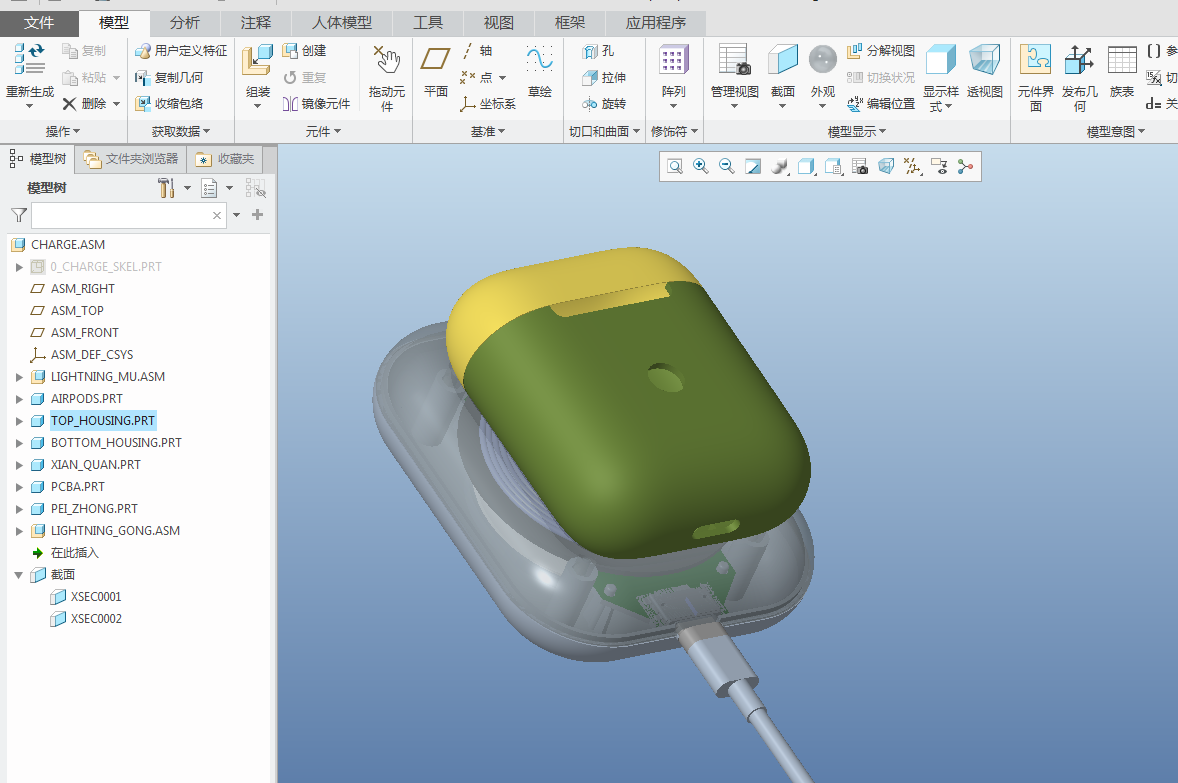Viewport: 1178px width, 783px height.
Task: Open View Manager camera icon in graphics toolbar
Action: (860, 167)
